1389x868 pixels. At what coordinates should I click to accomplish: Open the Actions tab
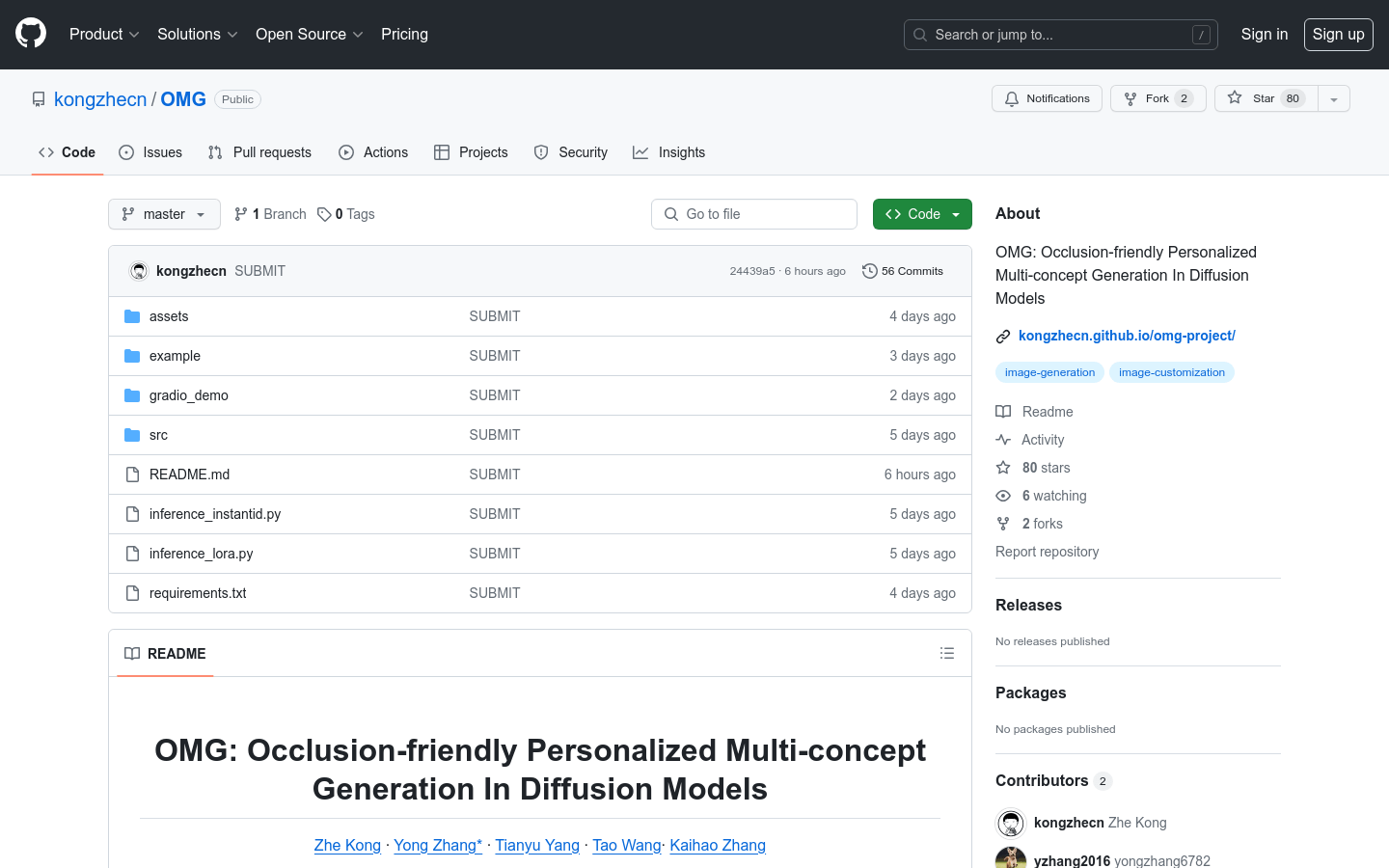373,152
